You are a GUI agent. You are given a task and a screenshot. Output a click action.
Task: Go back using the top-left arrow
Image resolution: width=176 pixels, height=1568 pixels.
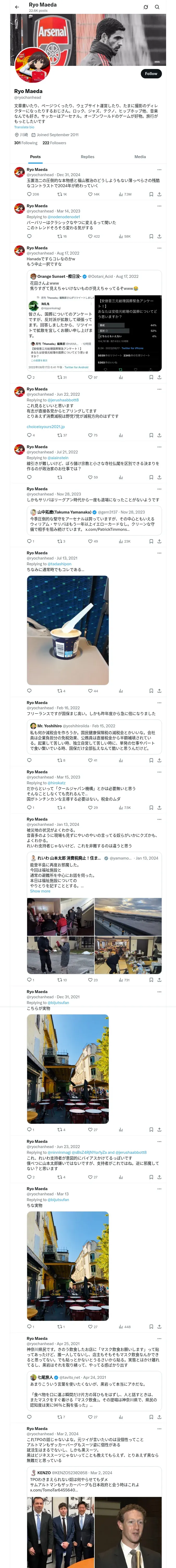click(17, 7)
